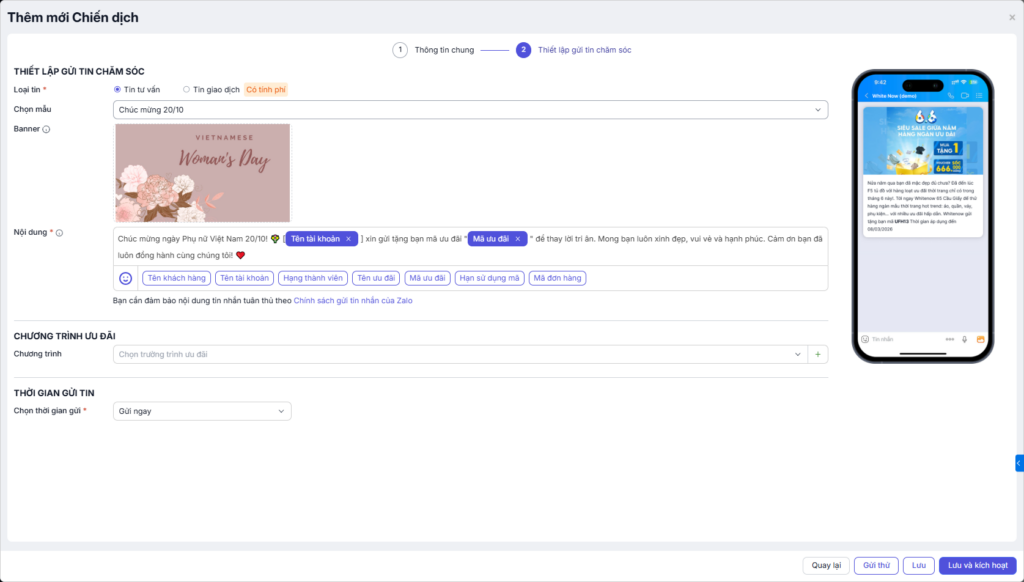Click inside the Nội dung message text area
1024x582 pixels.
point(470,247)
